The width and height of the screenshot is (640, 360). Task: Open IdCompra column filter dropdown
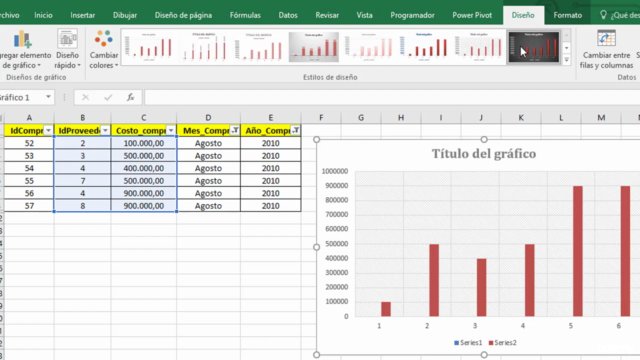tap(48, 130)
